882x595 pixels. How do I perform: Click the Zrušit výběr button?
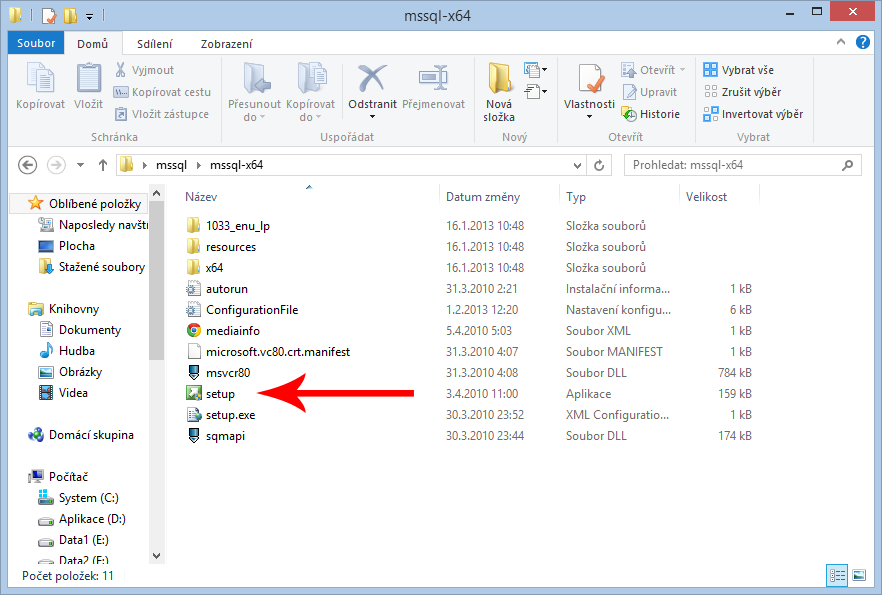click(743, 92)
